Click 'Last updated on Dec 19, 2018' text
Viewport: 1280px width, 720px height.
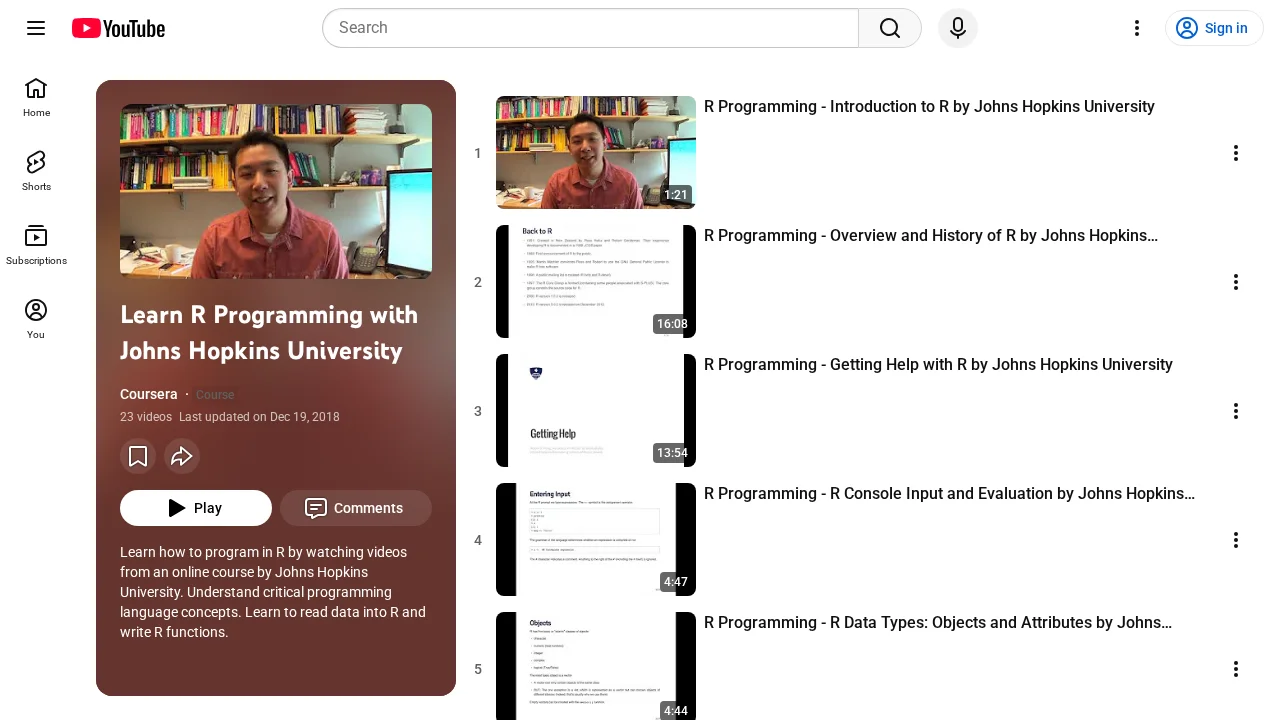[259, 417]
